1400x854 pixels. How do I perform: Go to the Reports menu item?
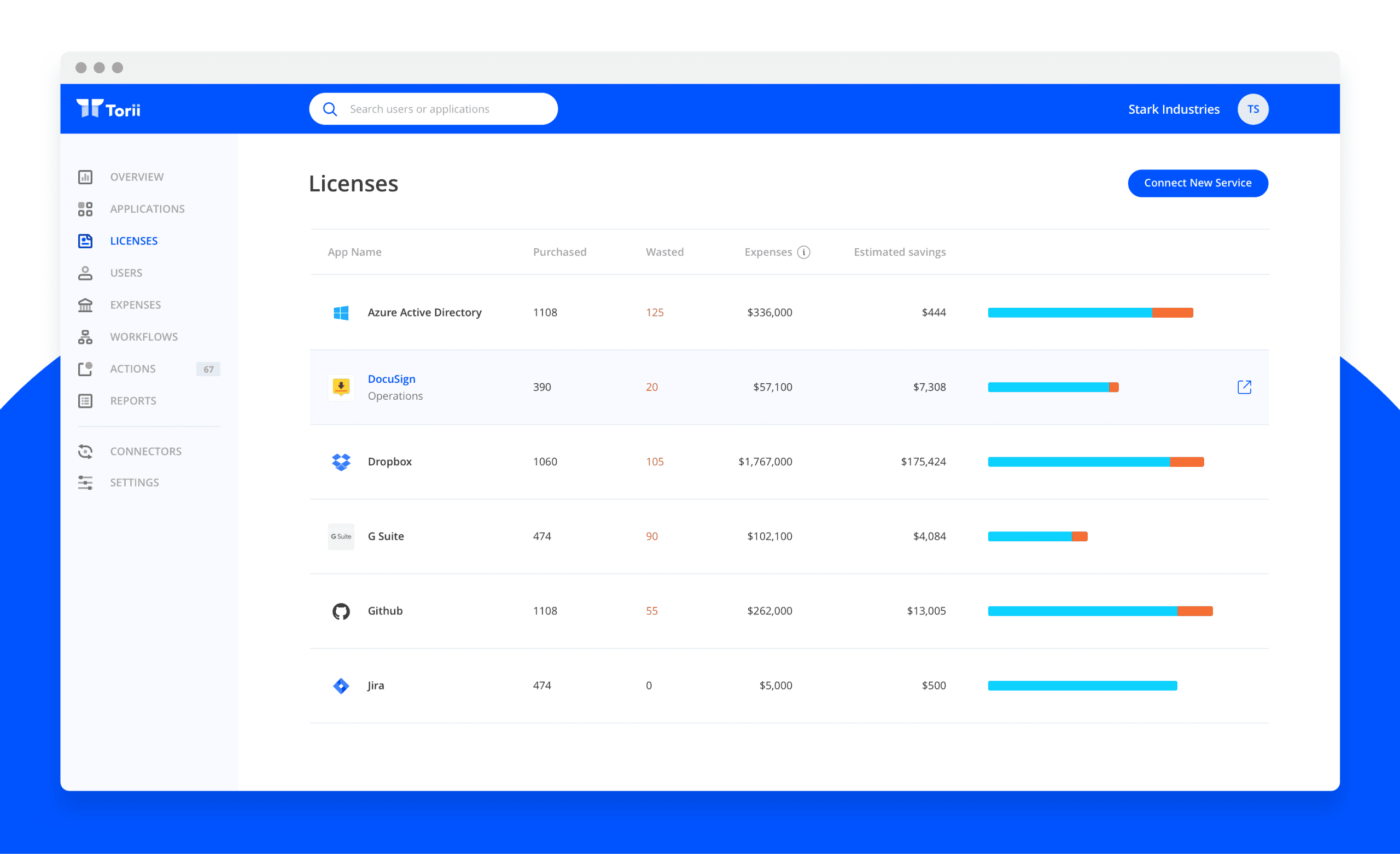[133, 401]
